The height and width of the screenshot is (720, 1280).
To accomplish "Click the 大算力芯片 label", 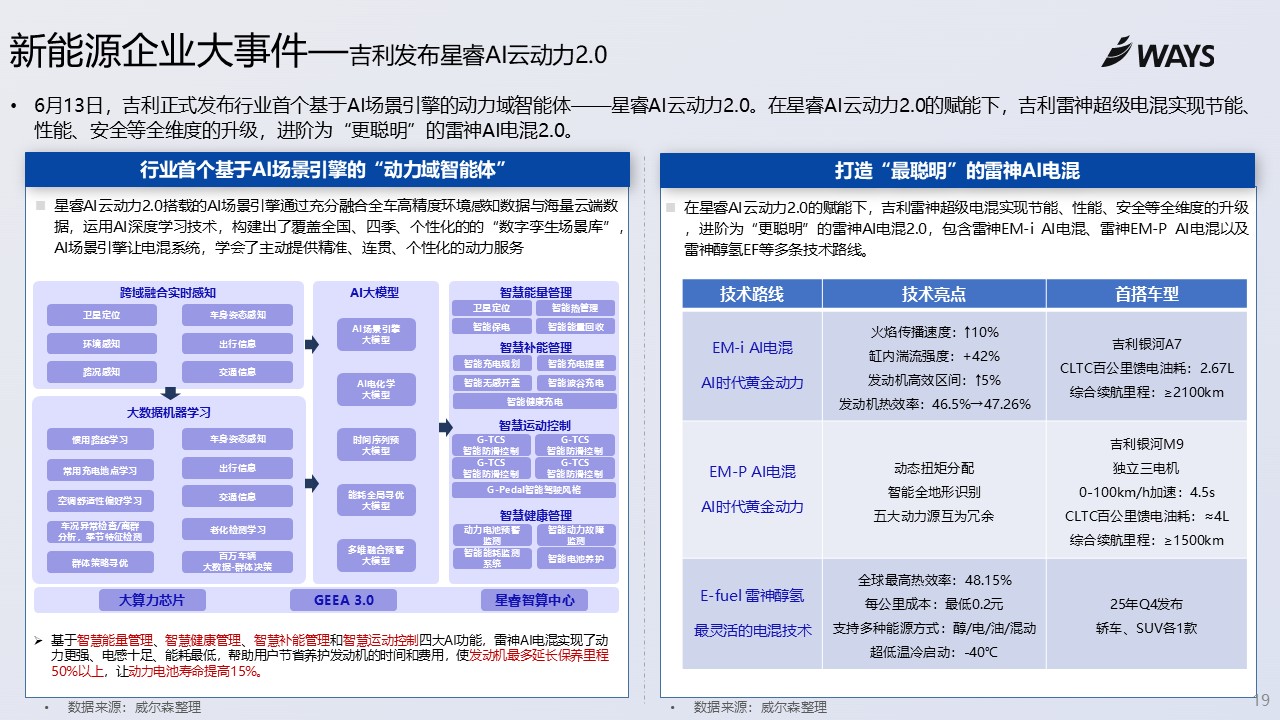I will click(152, 600).
